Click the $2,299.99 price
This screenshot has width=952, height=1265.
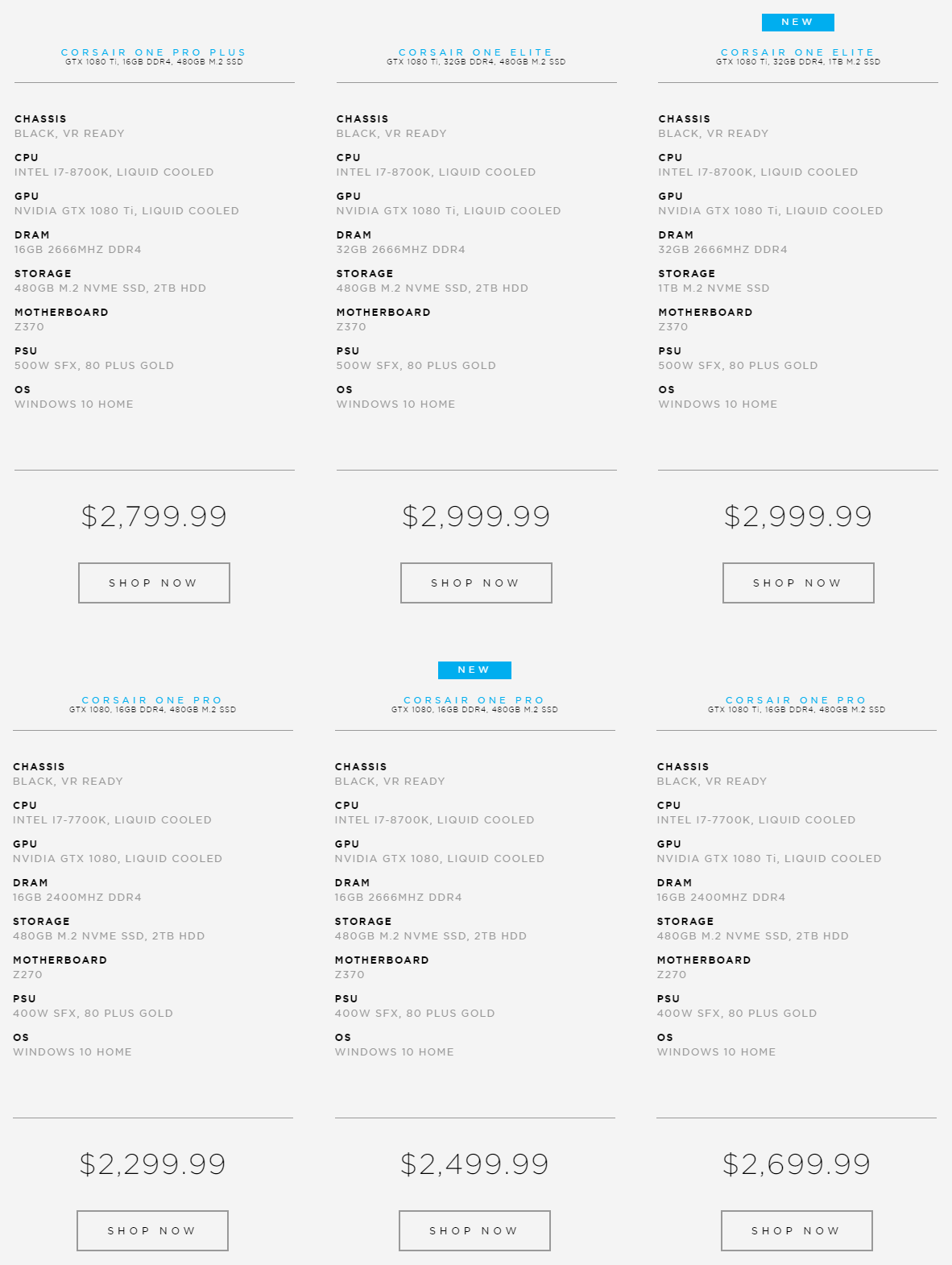[152, 1163]
